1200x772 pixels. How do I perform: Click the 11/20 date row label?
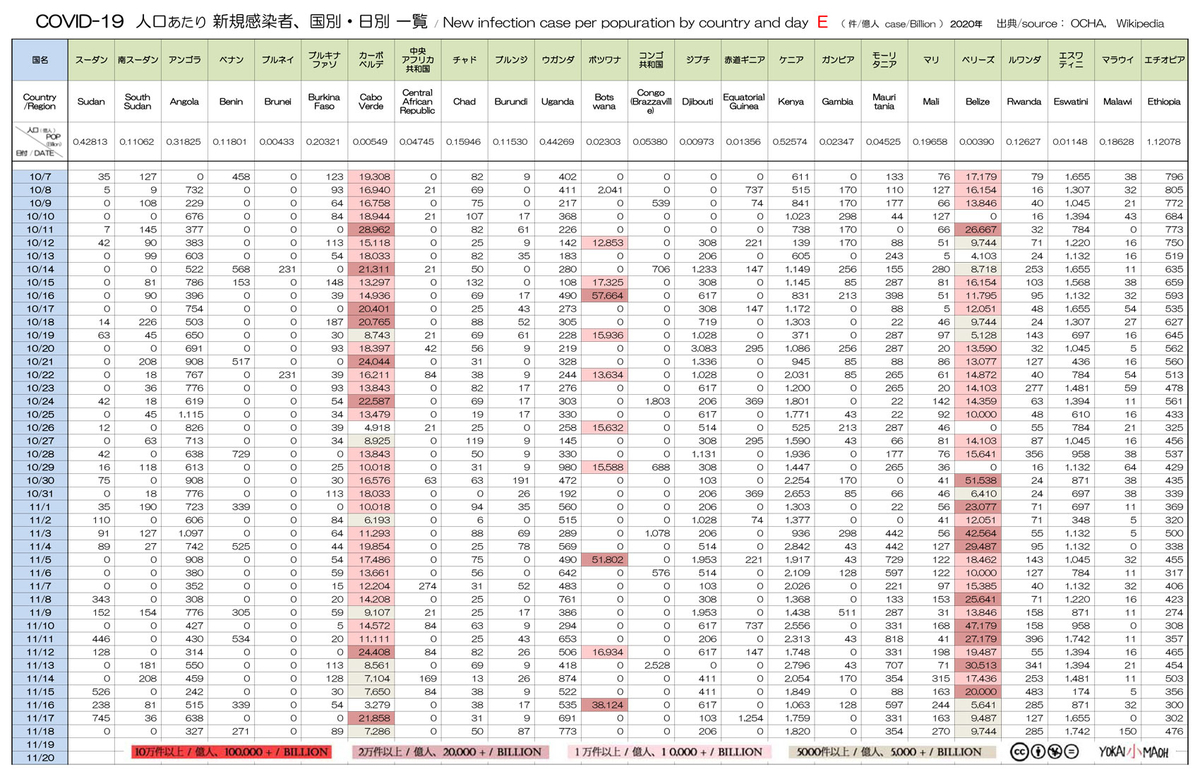pyautogui.click(x=40, y=757)
